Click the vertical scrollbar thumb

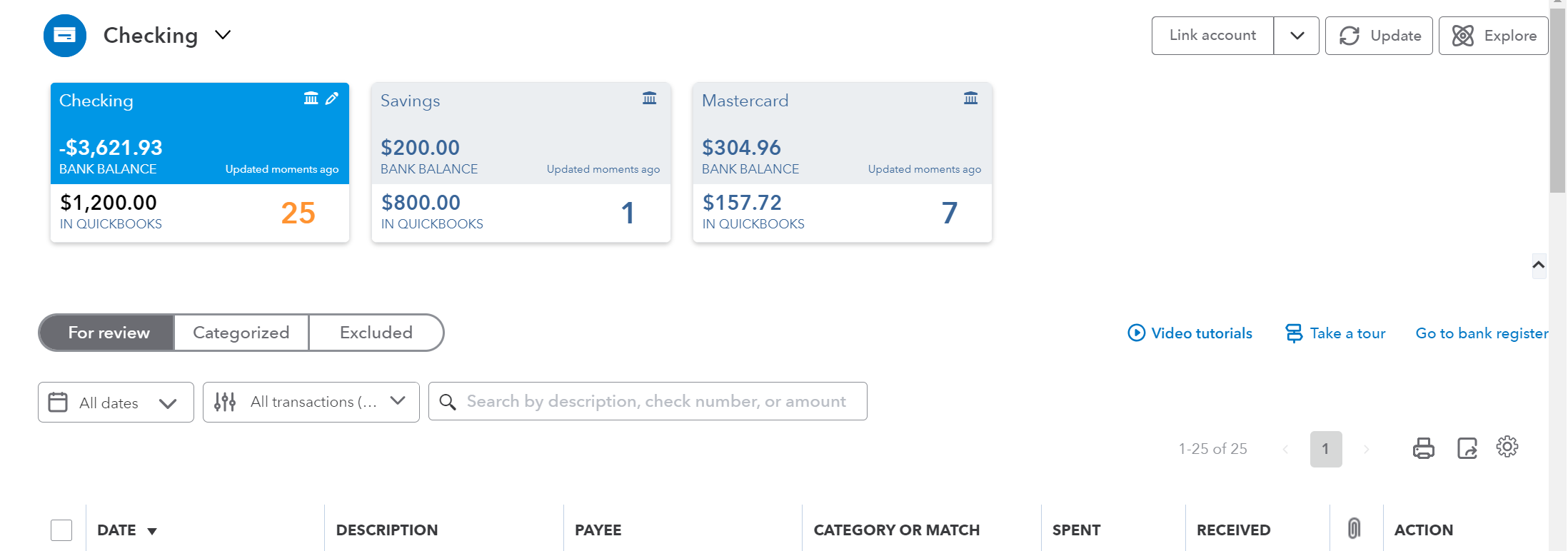point(1557,100)
